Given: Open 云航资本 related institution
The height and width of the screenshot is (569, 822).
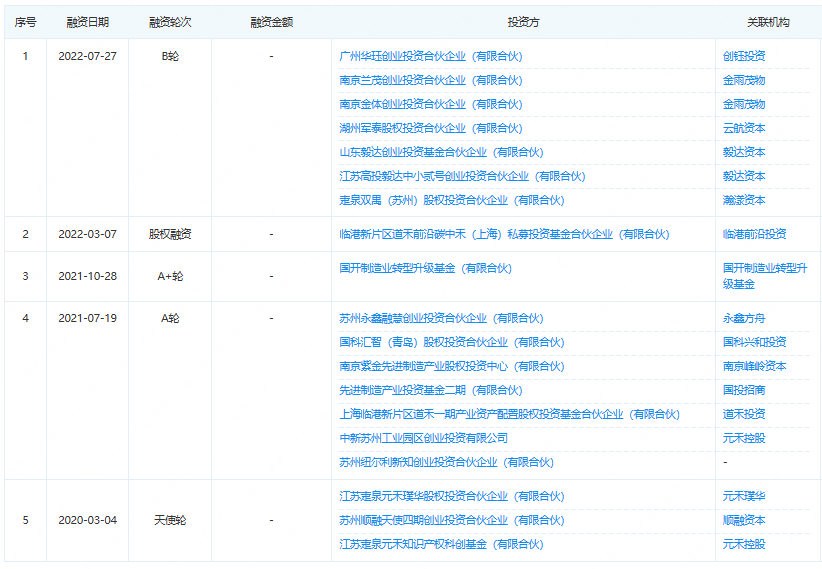Looking at the screenshot, I should tap(744, 128).
